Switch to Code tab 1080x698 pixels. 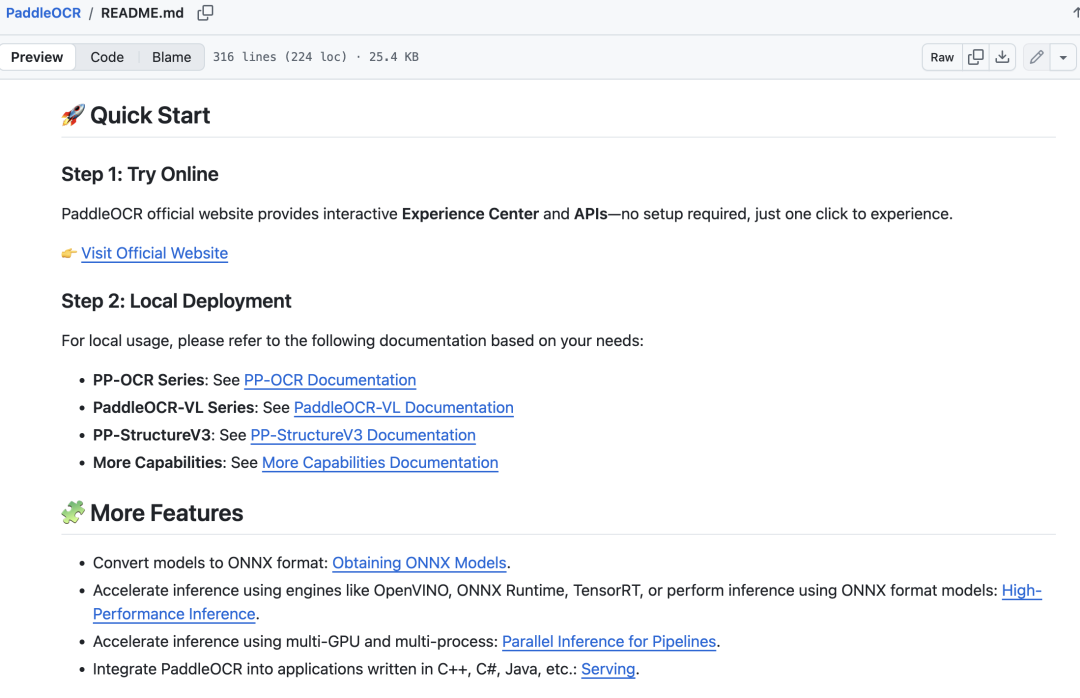pyautogui.click(x=107, y=57)
